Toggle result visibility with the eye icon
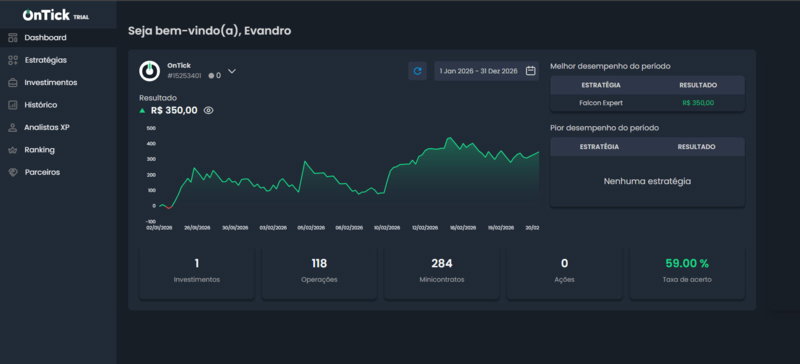The image size is (800, 364). click(208, 110)
